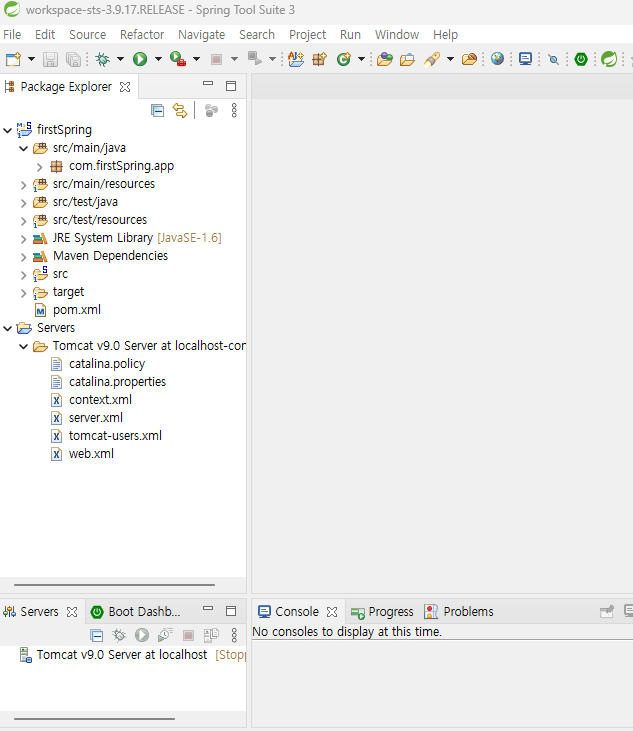Open the Debug dropdown arrow
Screen dimensions: 633x731
[120, 59]
